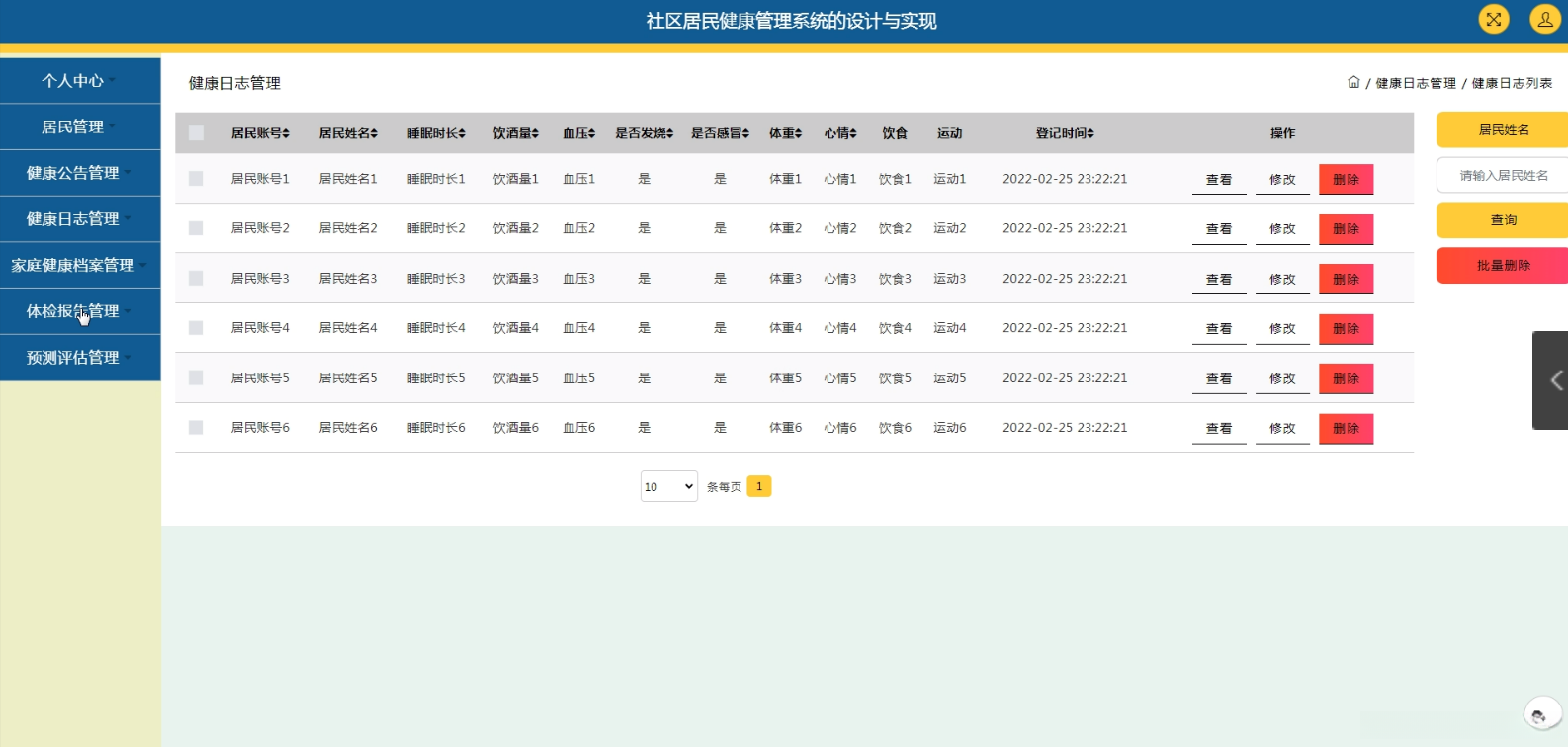Click 修改 for row 居民账号6
Screen dimensions: 1568x747
coord(1282,429)
